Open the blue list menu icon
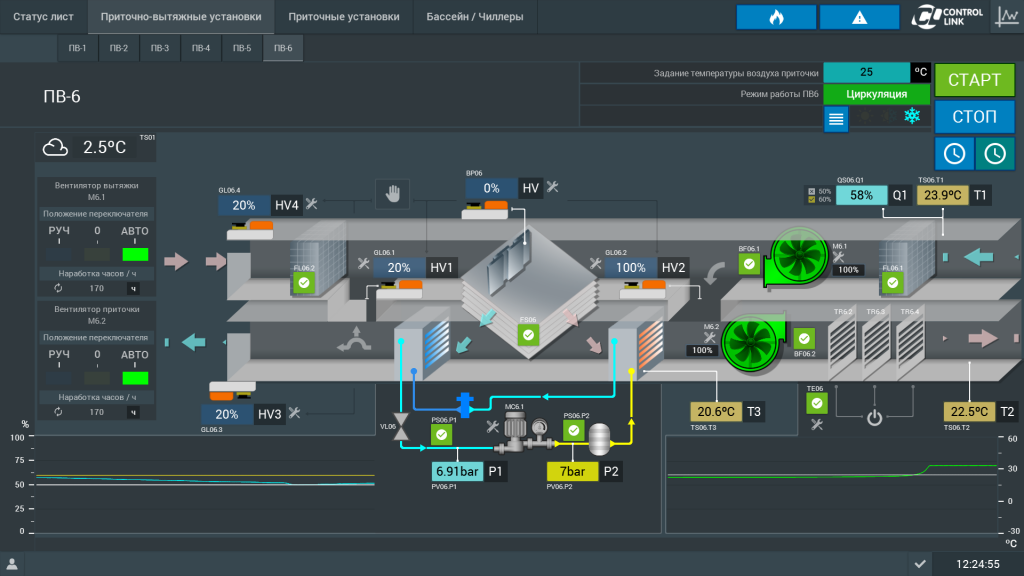Image resolution: width=1024 pixels, height=576 pixels. coord(836,119)
